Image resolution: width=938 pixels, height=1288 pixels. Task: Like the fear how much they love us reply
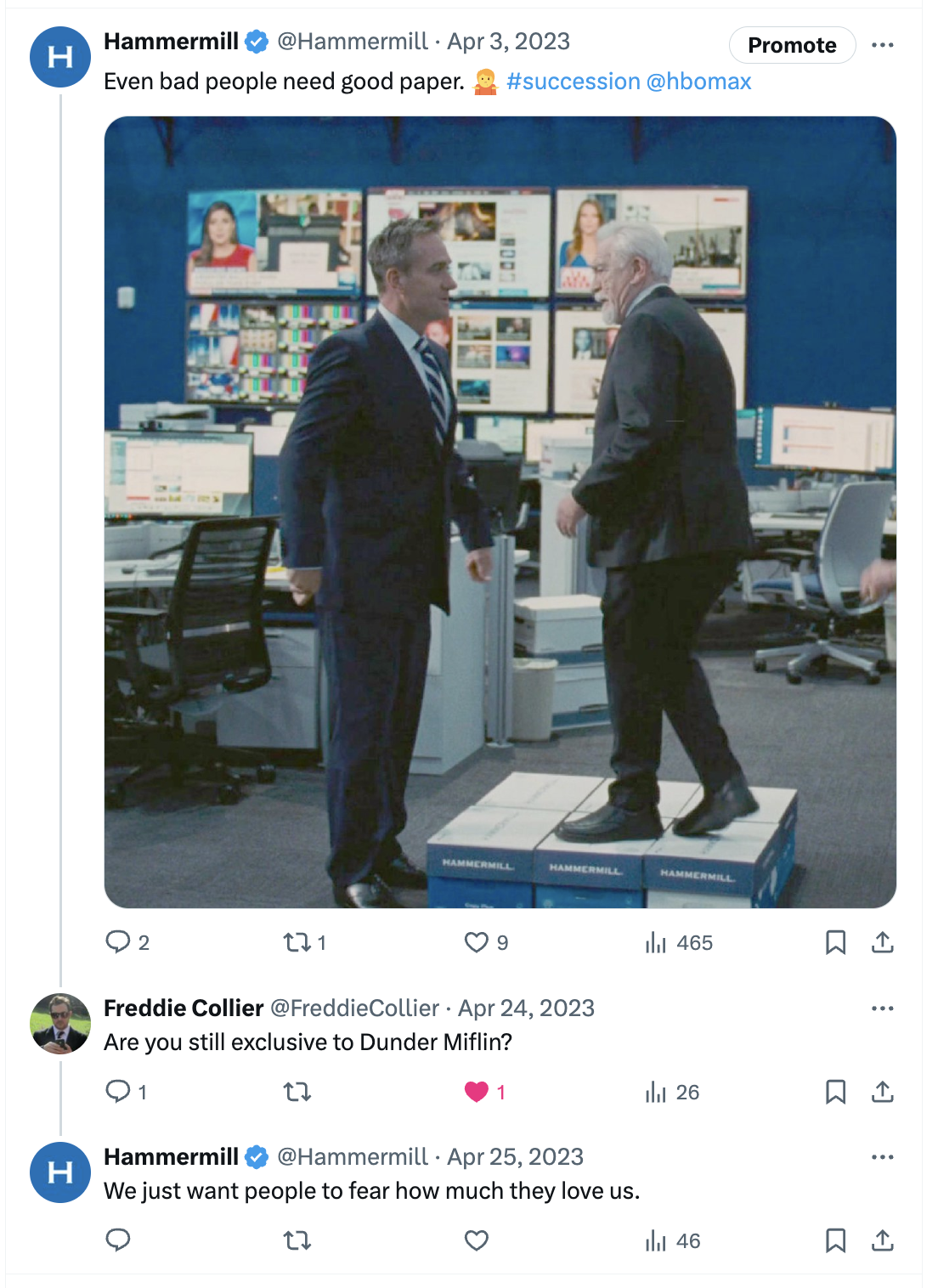(477, 1240)
